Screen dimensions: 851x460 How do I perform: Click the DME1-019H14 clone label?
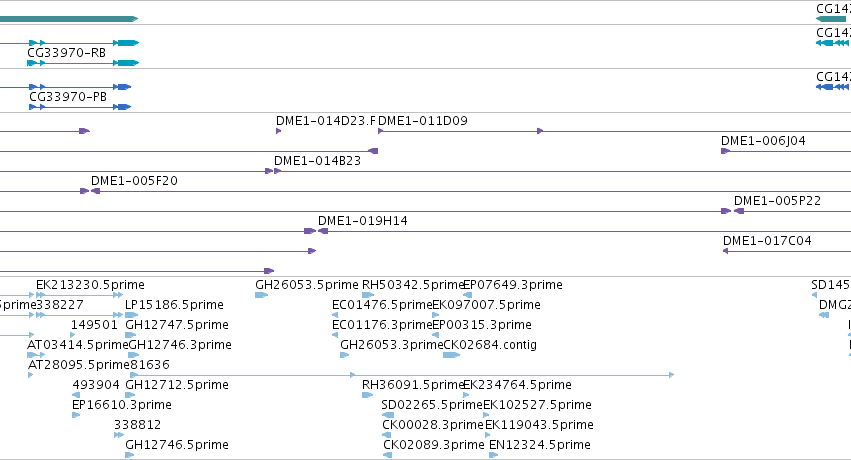click(363, 221)
